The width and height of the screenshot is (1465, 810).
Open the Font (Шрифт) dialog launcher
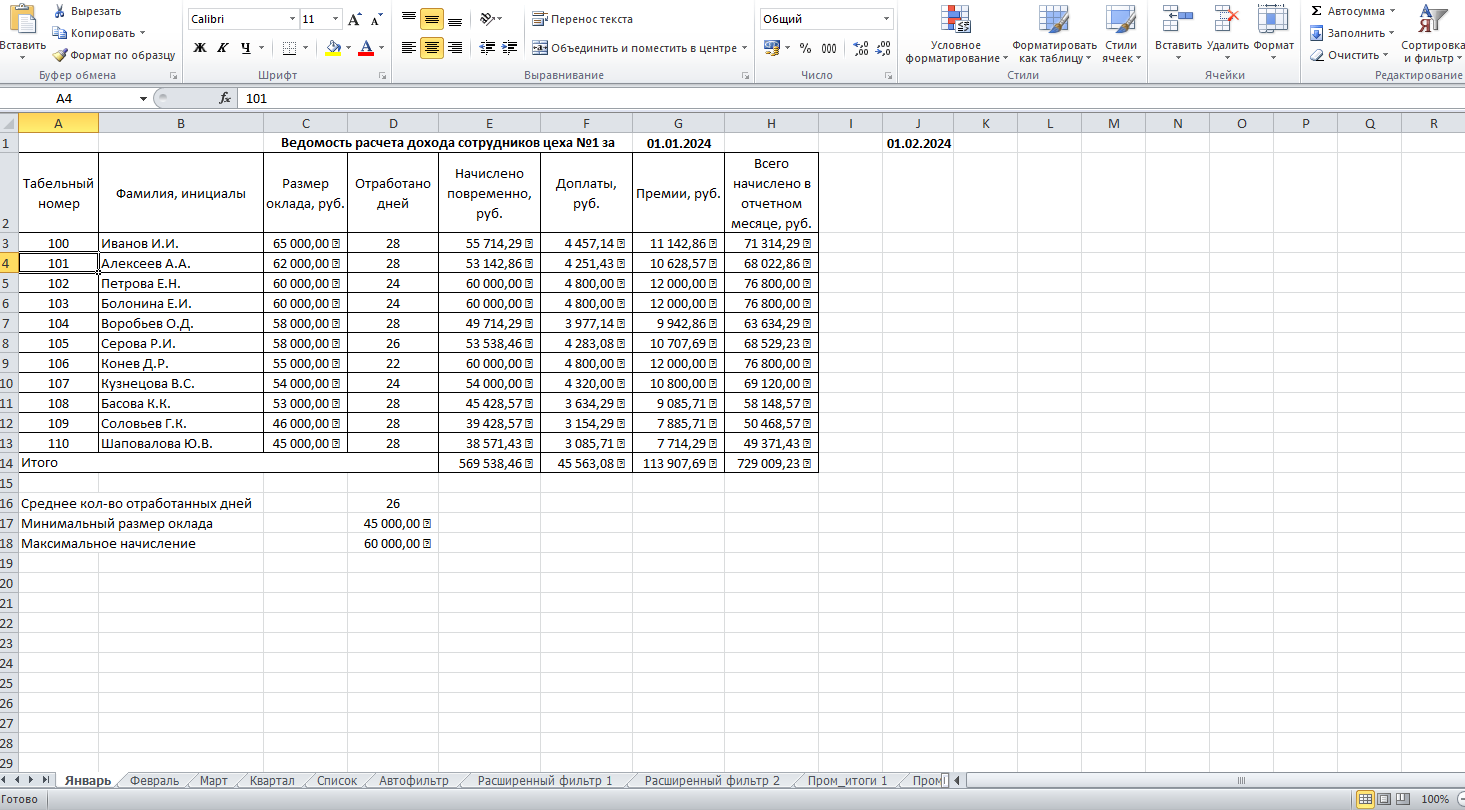point(382,76)
